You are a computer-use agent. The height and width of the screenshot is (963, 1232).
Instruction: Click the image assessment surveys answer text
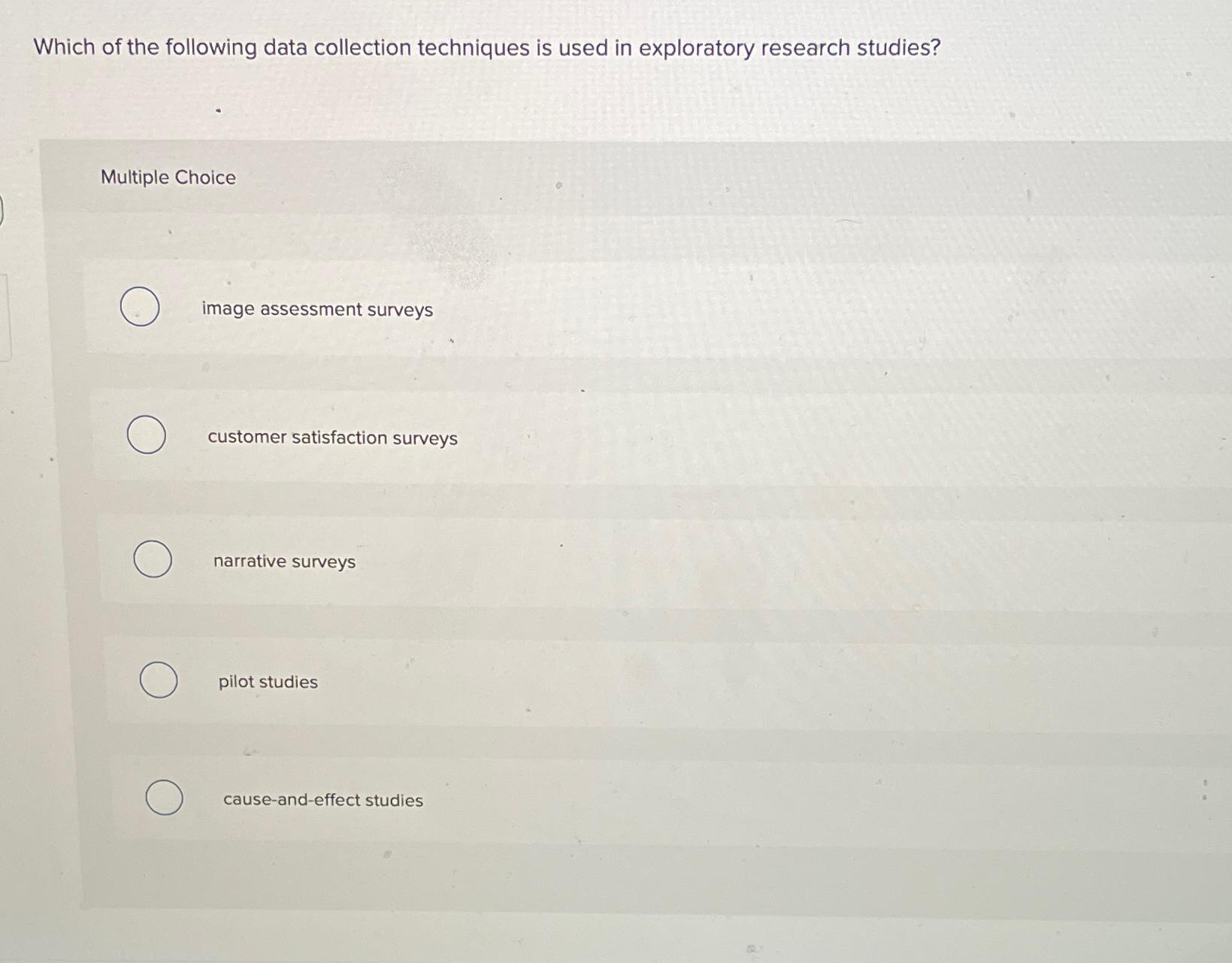[x=317, y=309]
